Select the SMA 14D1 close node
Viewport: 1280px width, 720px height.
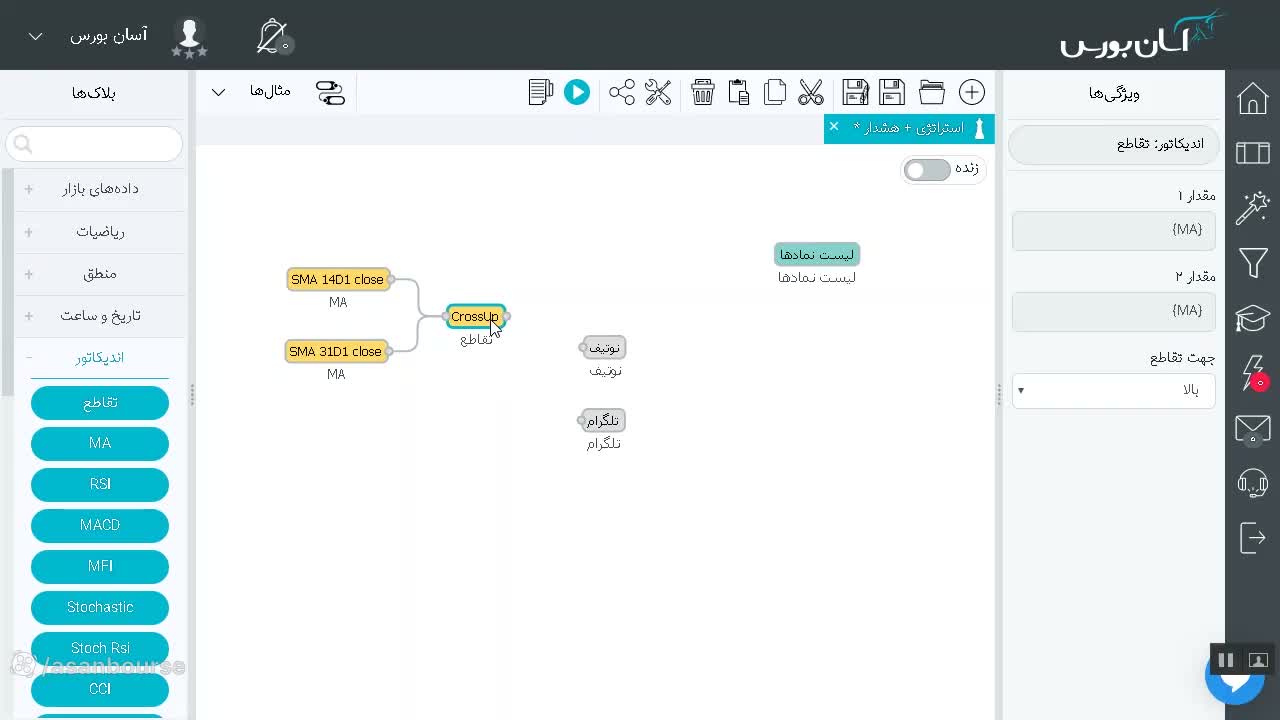338,280
